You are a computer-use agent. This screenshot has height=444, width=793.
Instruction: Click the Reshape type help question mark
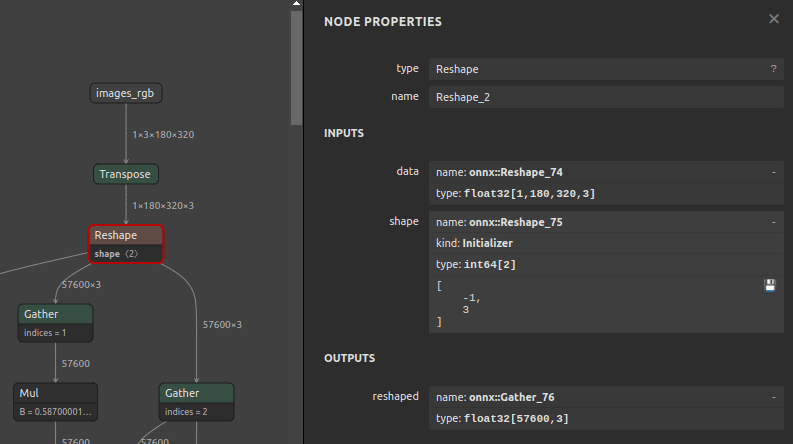tap(773, 69)
